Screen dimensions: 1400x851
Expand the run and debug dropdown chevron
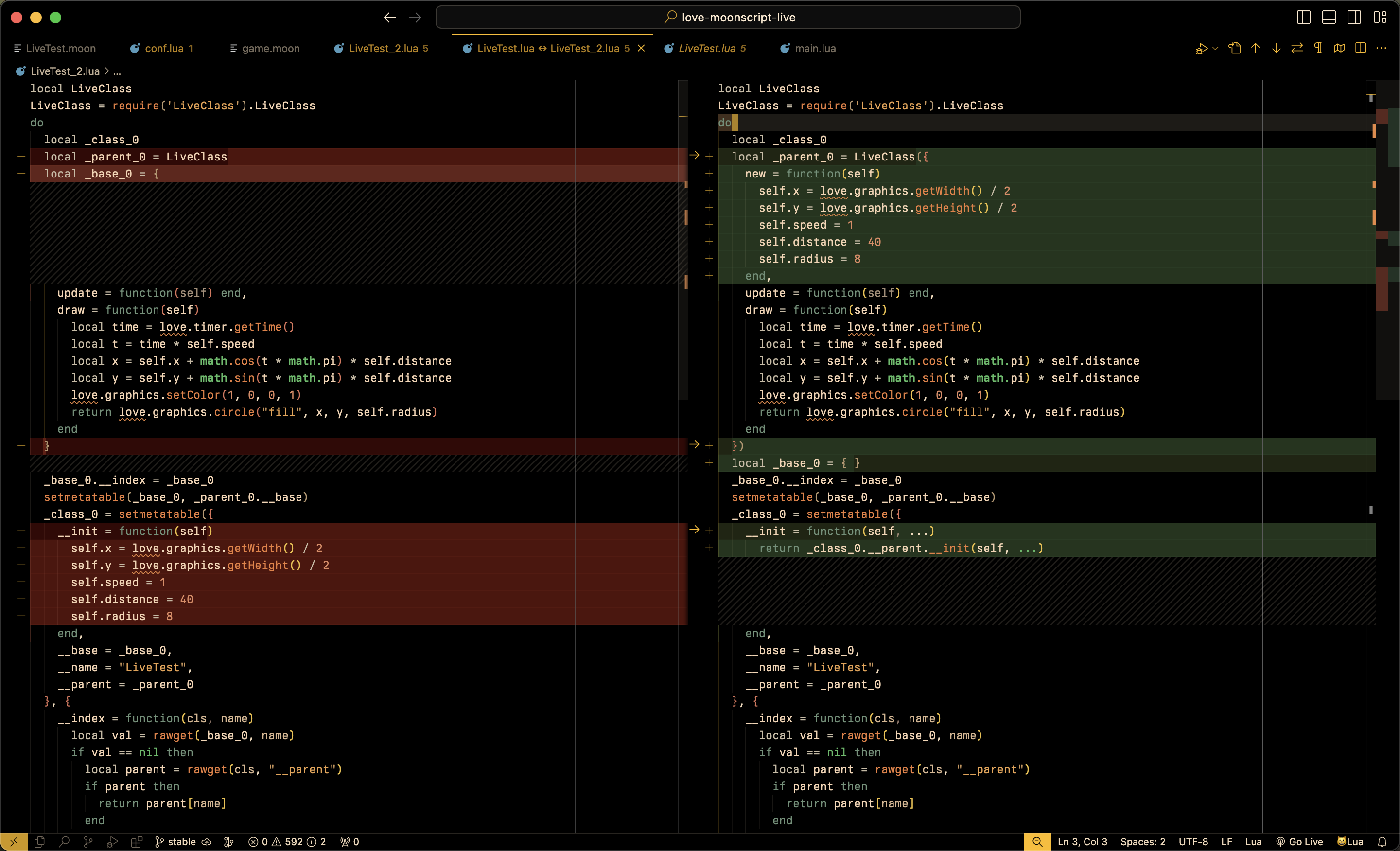[x=1215, y=48]
